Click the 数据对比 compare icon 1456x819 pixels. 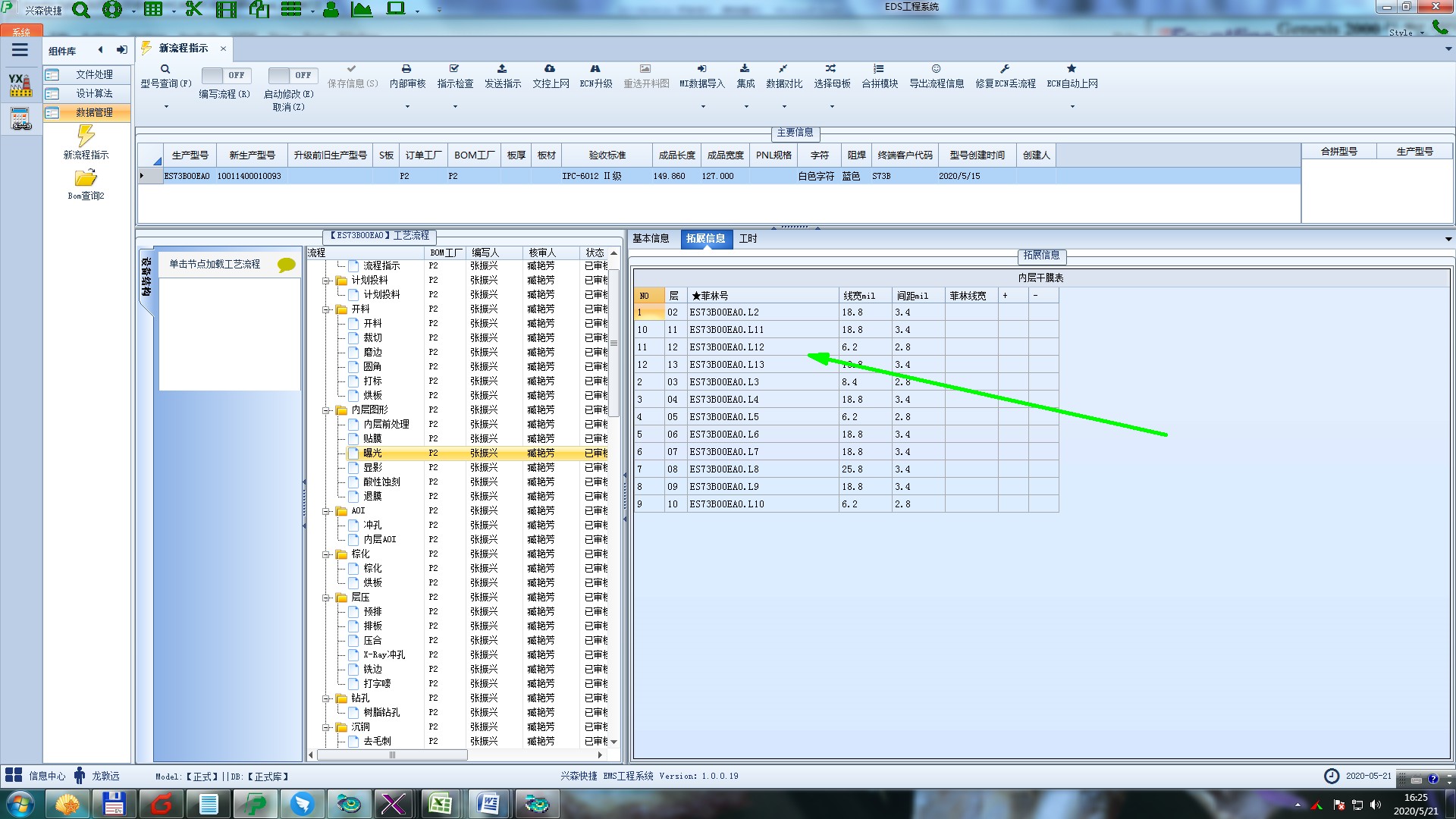pos(783,69)
